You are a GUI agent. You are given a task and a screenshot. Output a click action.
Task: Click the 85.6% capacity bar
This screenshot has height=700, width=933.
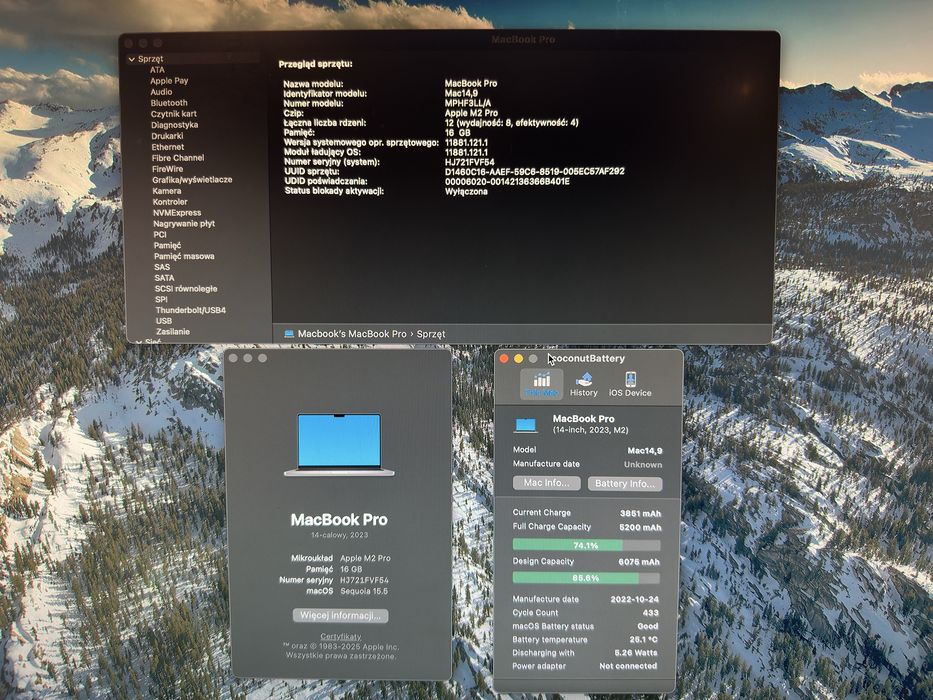pos(586,577)
